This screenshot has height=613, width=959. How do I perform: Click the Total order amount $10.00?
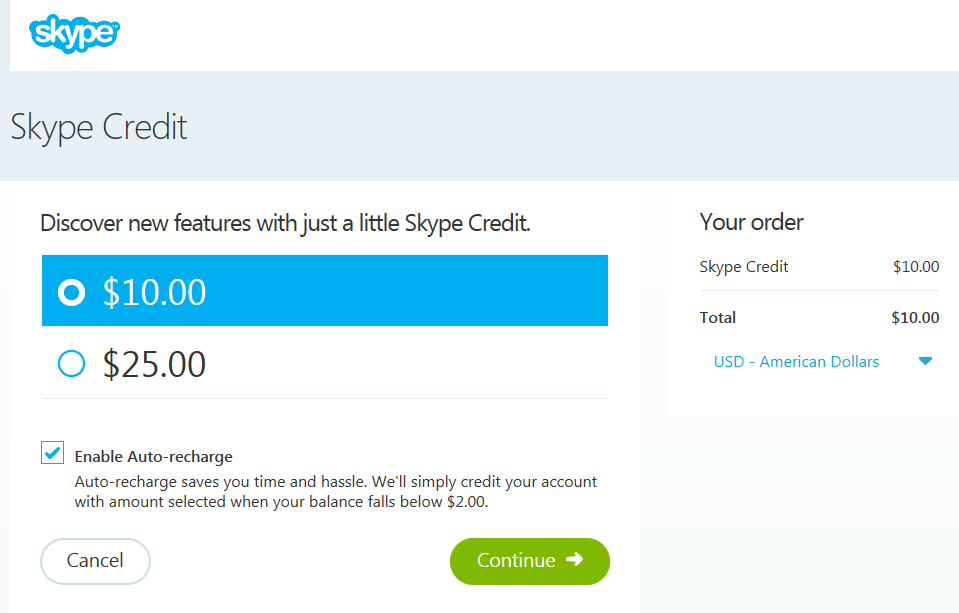915,318
